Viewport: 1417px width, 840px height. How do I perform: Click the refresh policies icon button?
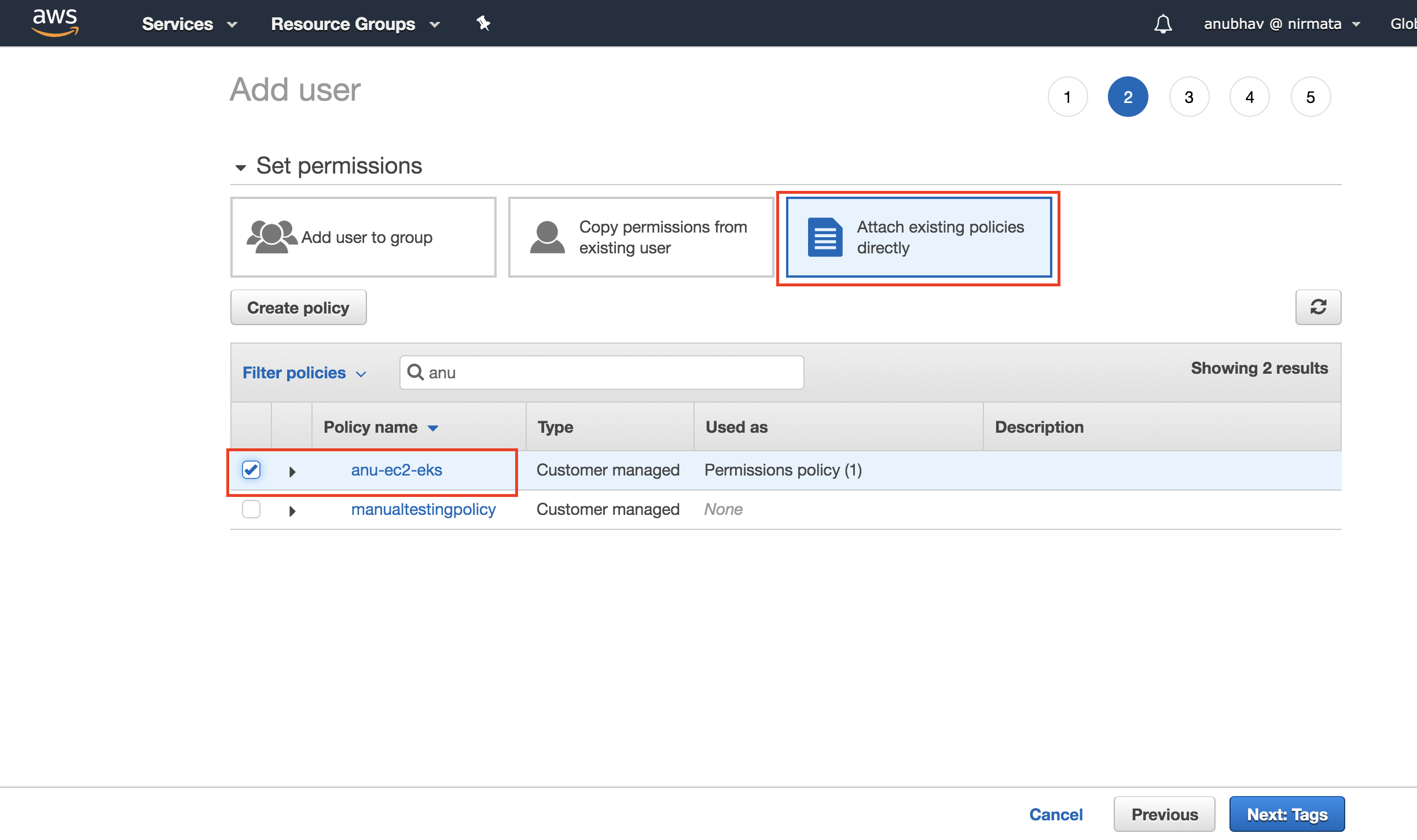pyautogui.click(x=1318, y=307)
